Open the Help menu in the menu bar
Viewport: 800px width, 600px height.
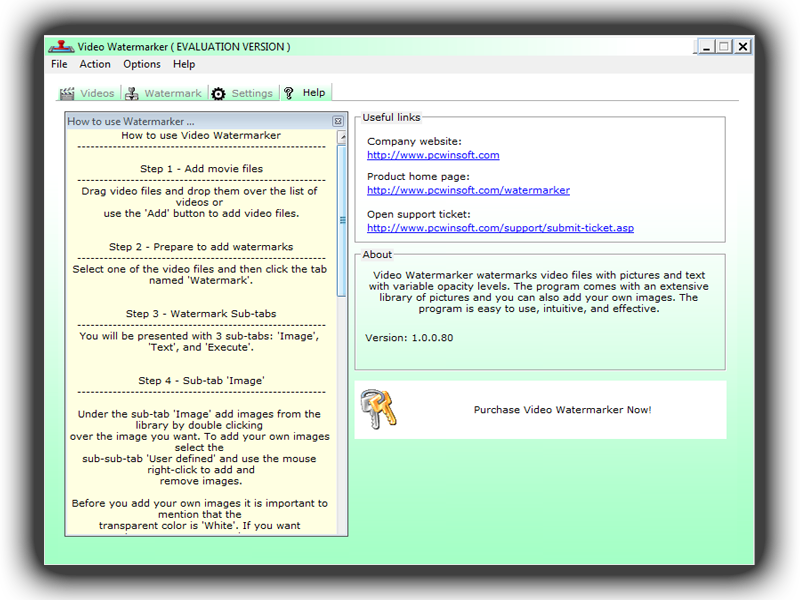[x=184, y=64]
